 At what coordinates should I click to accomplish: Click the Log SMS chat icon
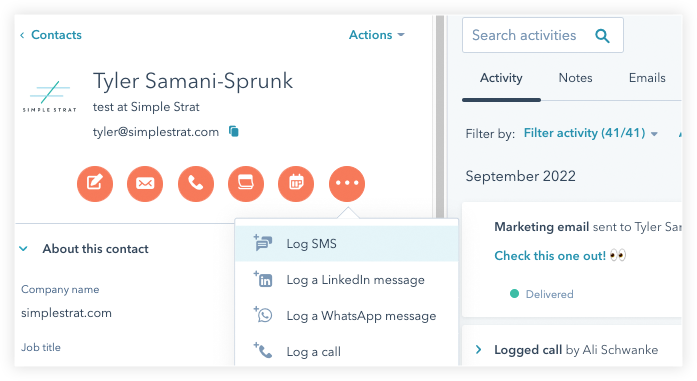[x=263, y=243]
